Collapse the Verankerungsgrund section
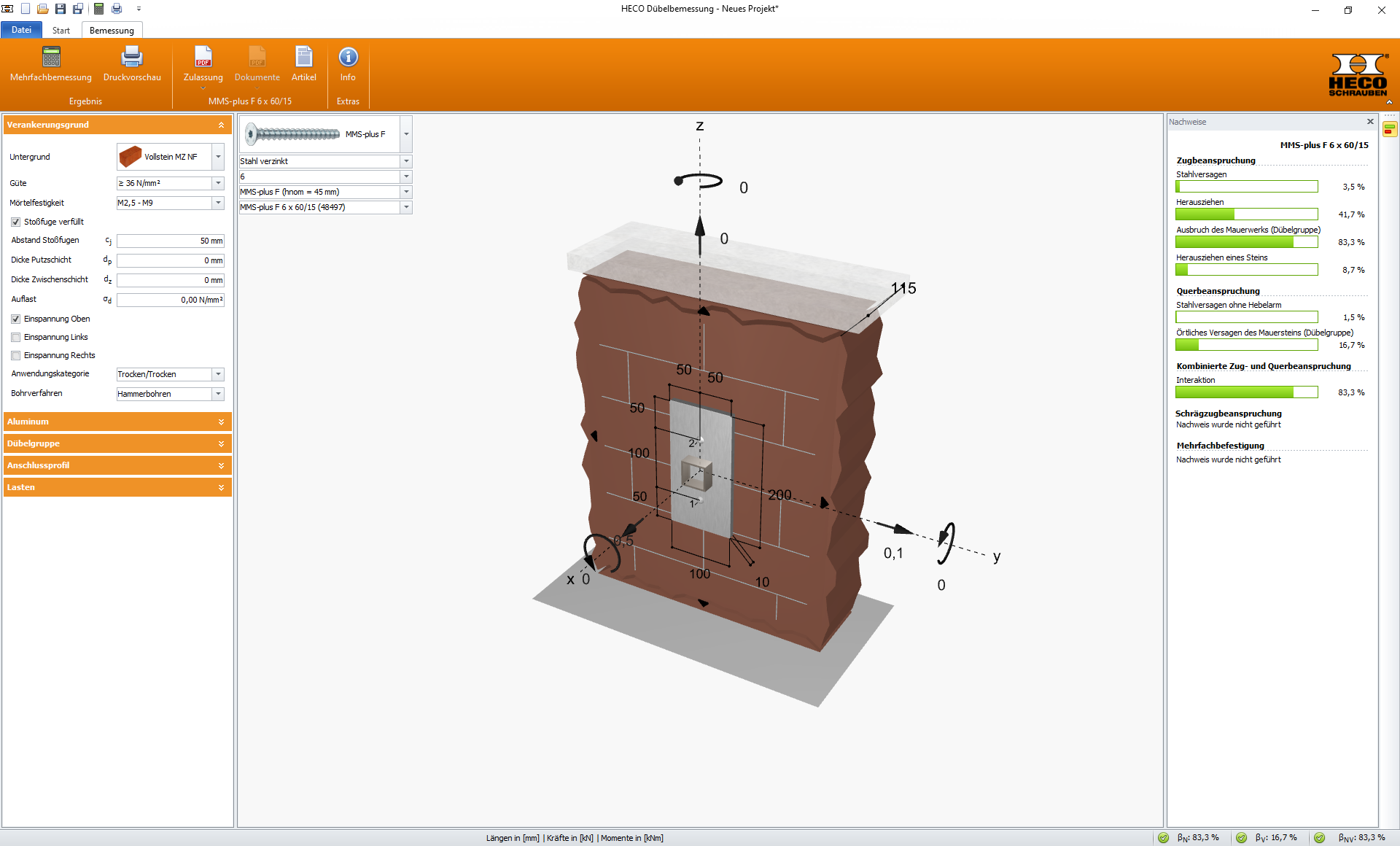This screenshot has width=1400, height=846. [x=221, y=125]
